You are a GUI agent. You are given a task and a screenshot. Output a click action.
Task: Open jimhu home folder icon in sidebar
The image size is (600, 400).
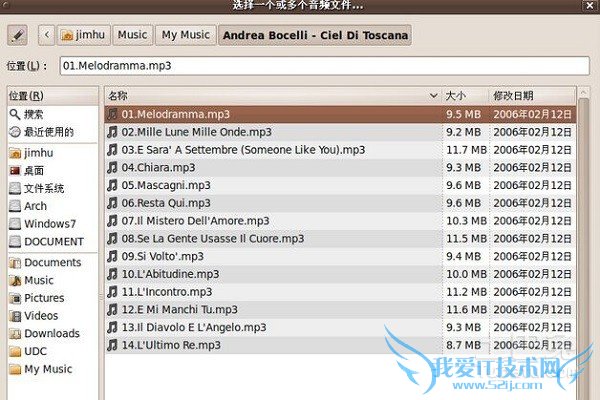pyautogui.click(x=15, y=153)
